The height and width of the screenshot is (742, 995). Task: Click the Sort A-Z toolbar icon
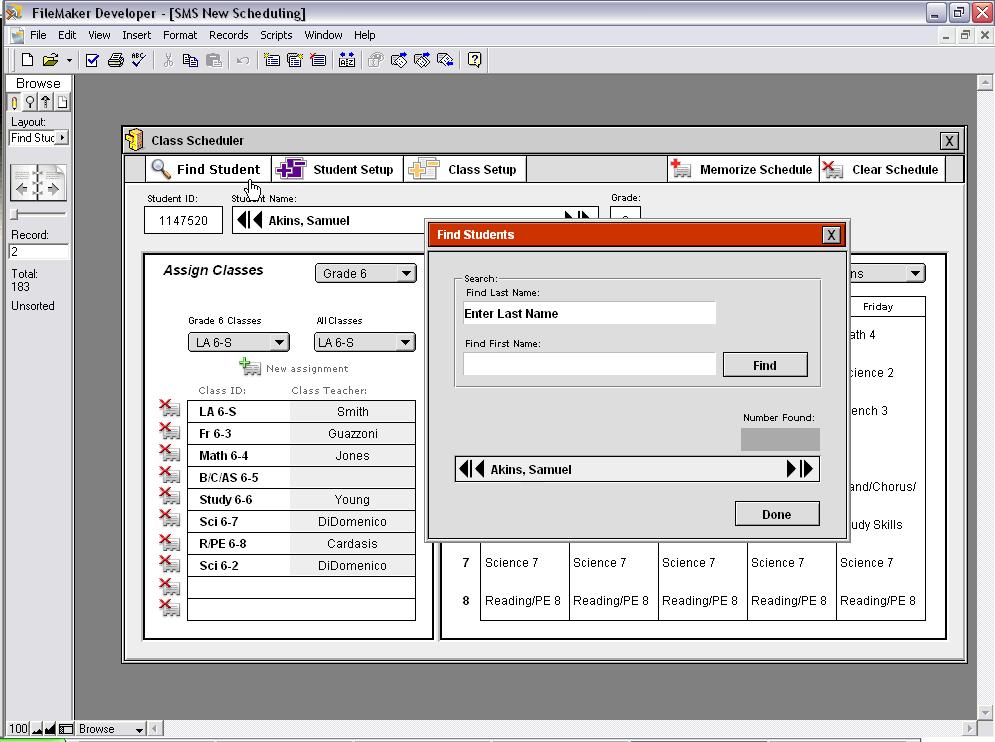(x=347, y=60)
